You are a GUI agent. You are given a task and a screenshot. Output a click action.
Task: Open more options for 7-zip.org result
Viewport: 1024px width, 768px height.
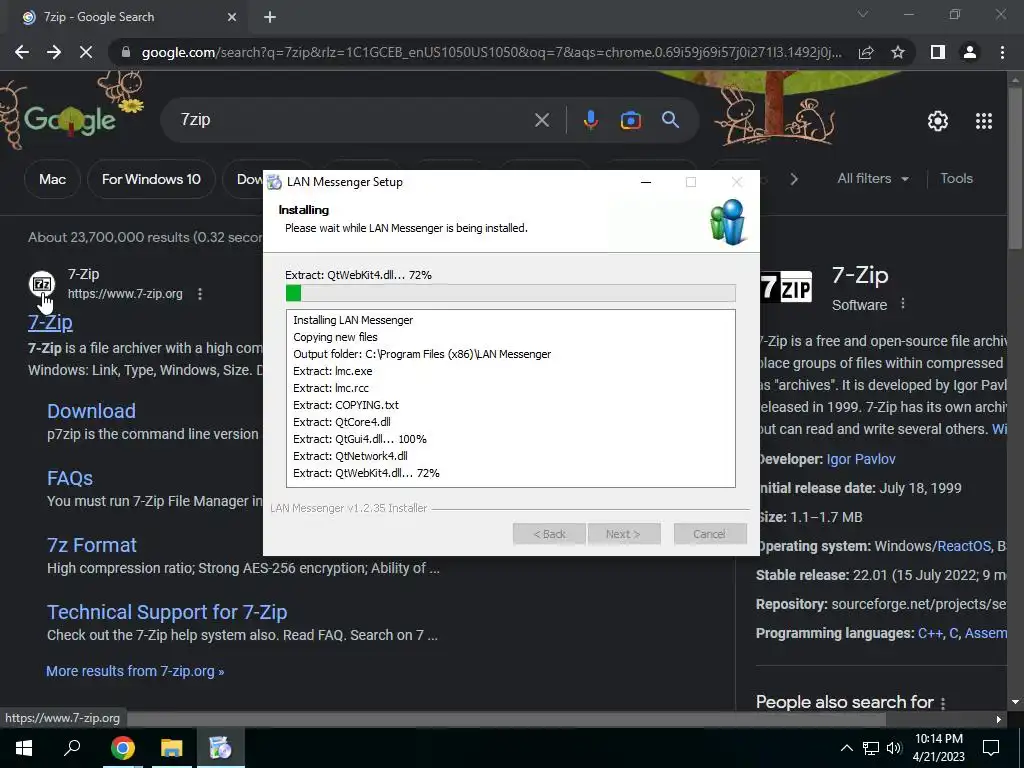[200, 294]
